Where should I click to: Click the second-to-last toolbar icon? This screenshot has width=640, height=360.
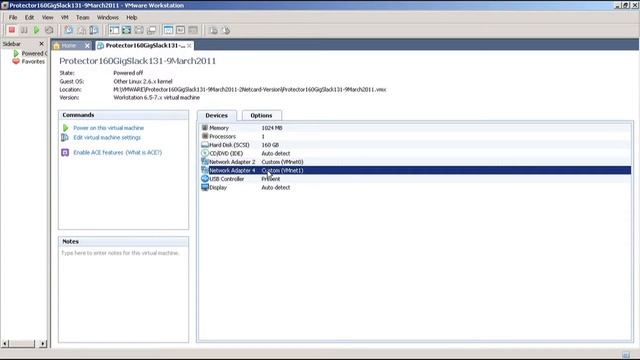click(213, 30)
